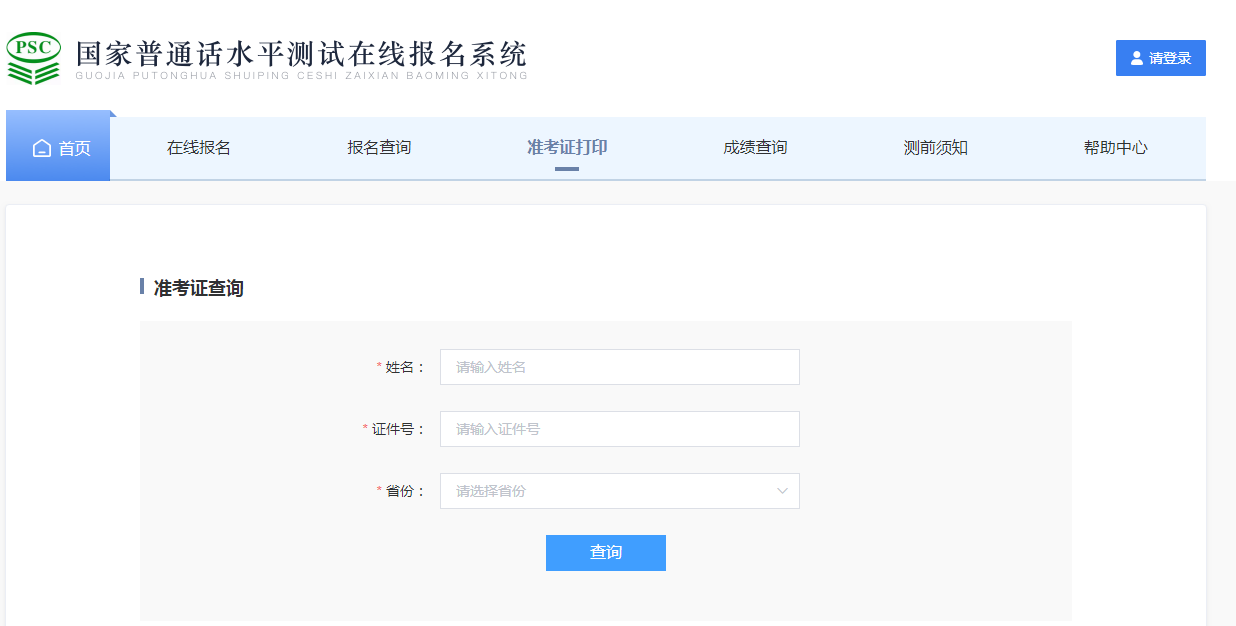
Task: Open the 在线报名 tab
Action: (199, 148)
